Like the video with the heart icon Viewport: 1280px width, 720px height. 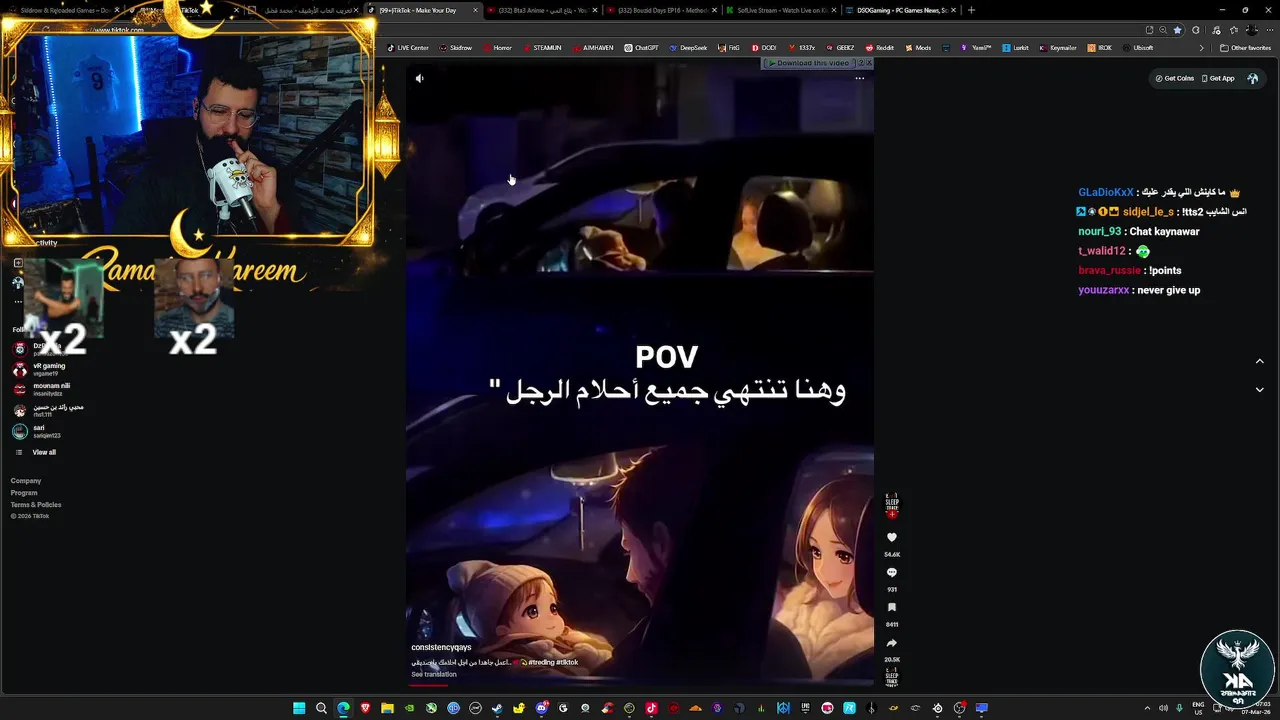(x=892, y=538)
